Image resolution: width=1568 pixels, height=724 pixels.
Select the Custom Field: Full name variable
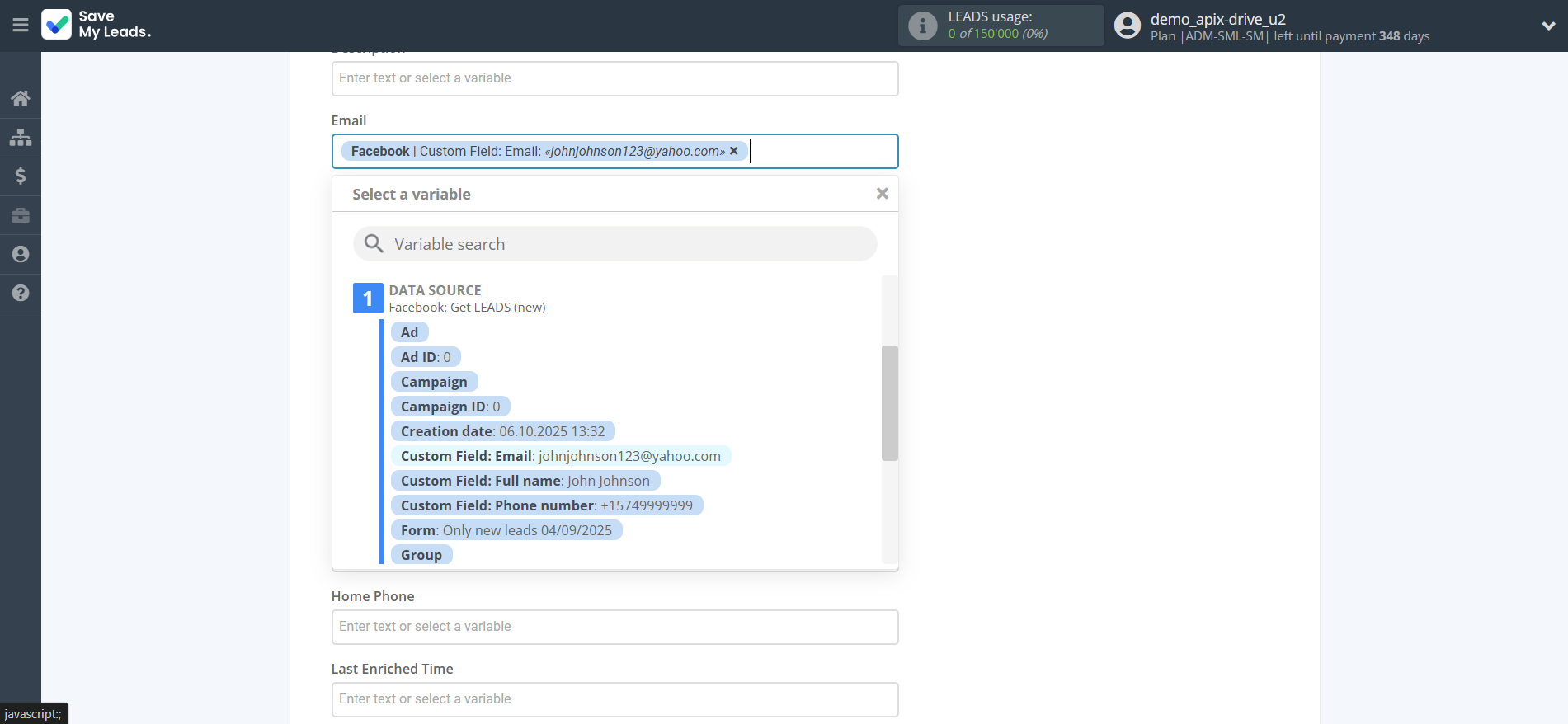pyautogui.click(x=525, y=481)
